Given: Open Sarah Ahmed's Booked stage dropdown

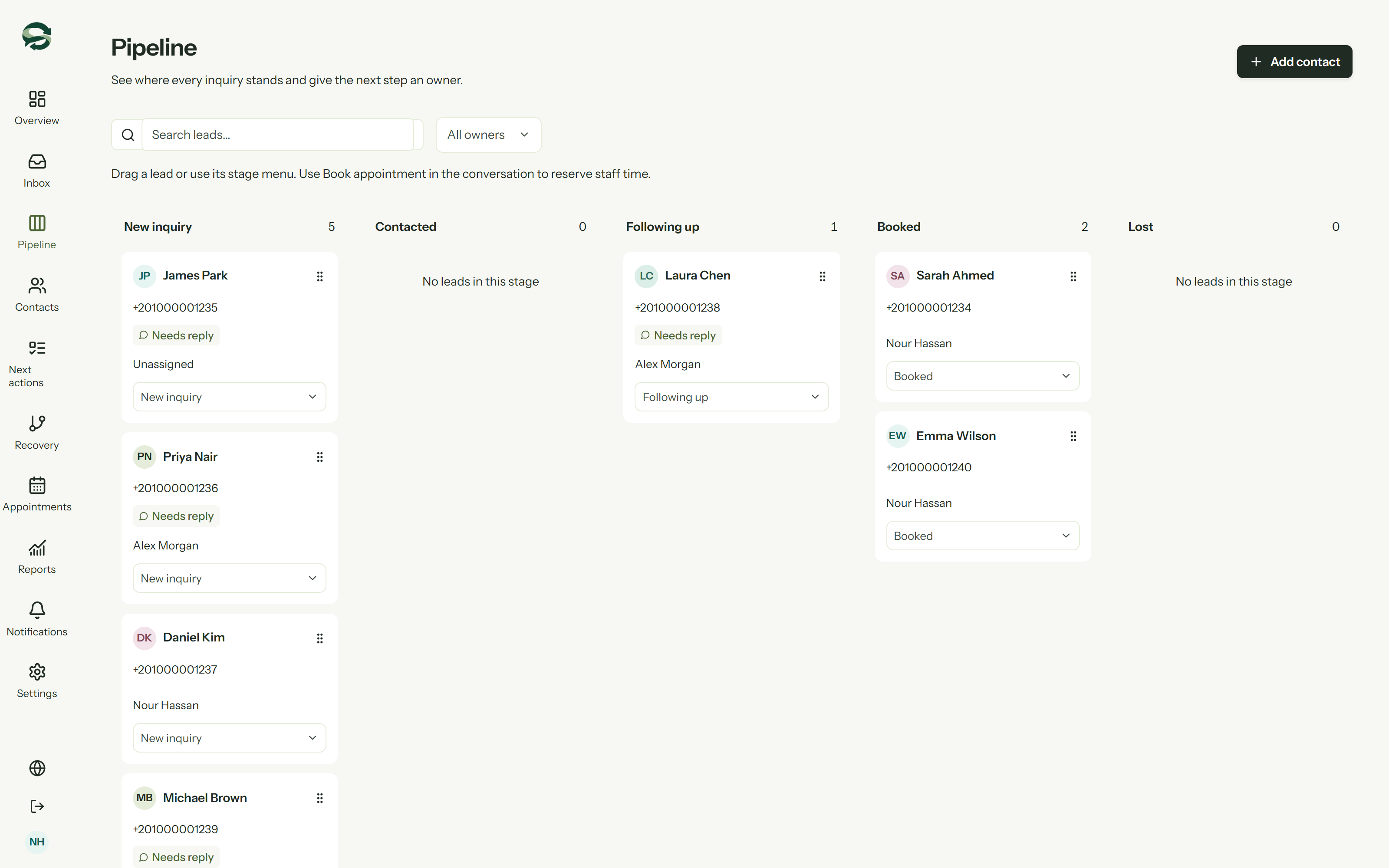Looking at the screenshot, I should click(x=983, y=376).
